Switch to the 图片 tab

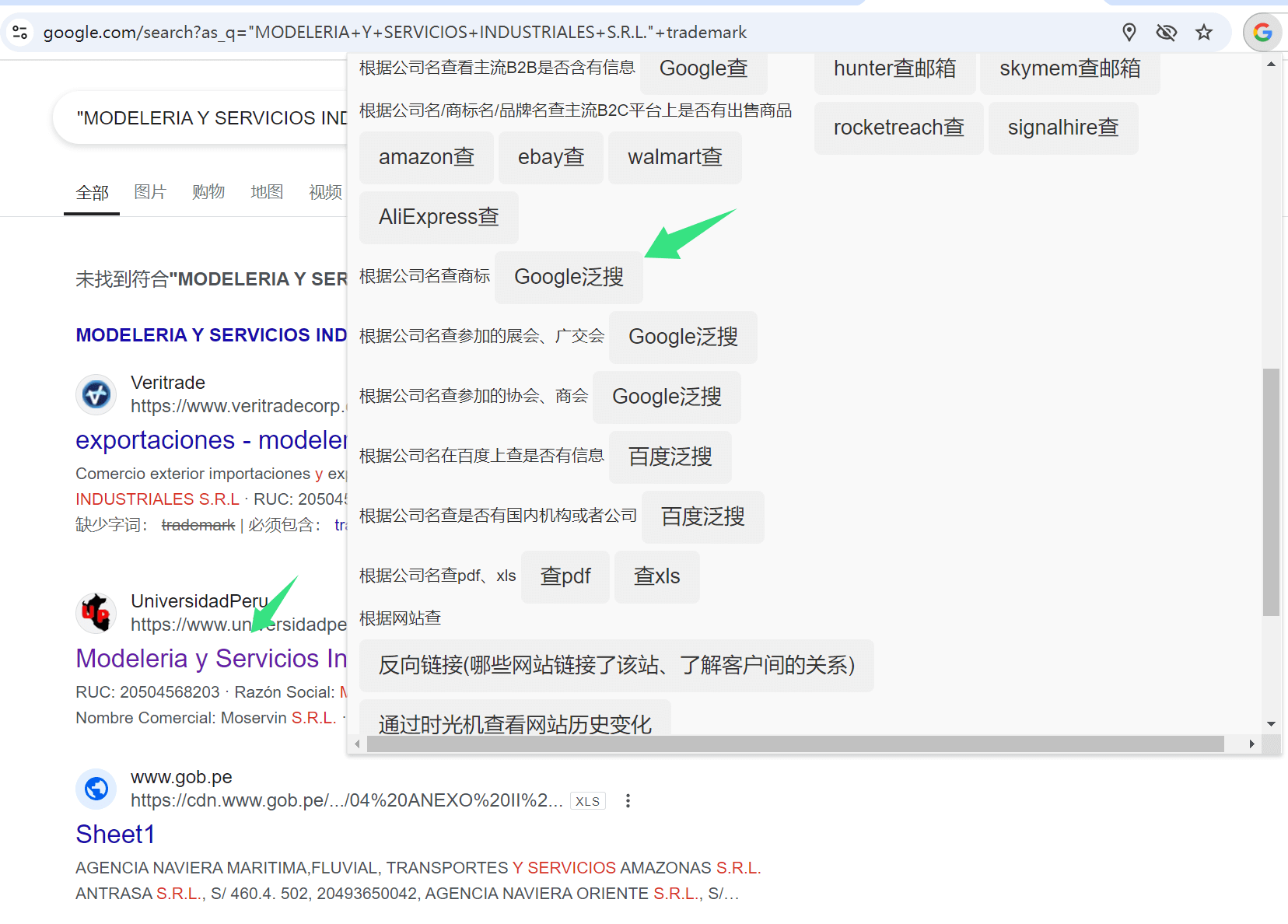(150, 192)
